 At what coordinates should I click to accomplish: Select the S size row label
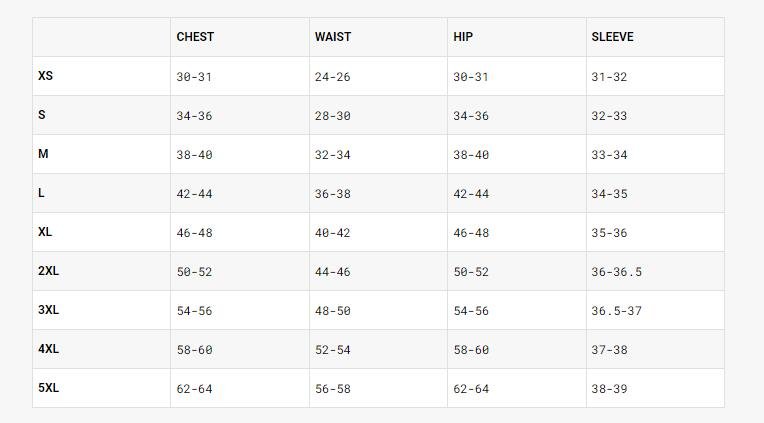[x=42, y=115]
